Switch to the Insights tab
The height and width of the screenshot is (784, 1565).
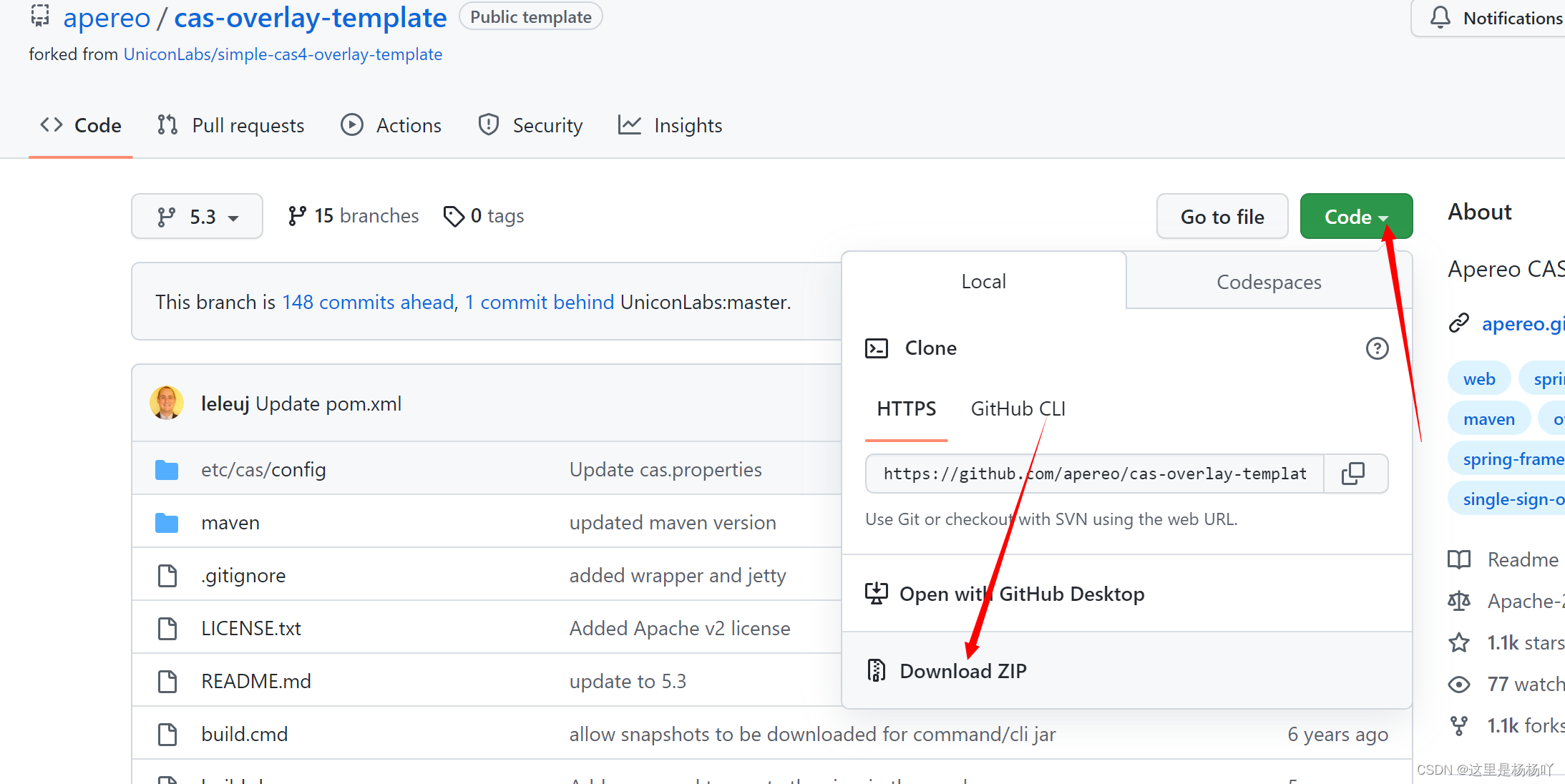click(671, 125)
